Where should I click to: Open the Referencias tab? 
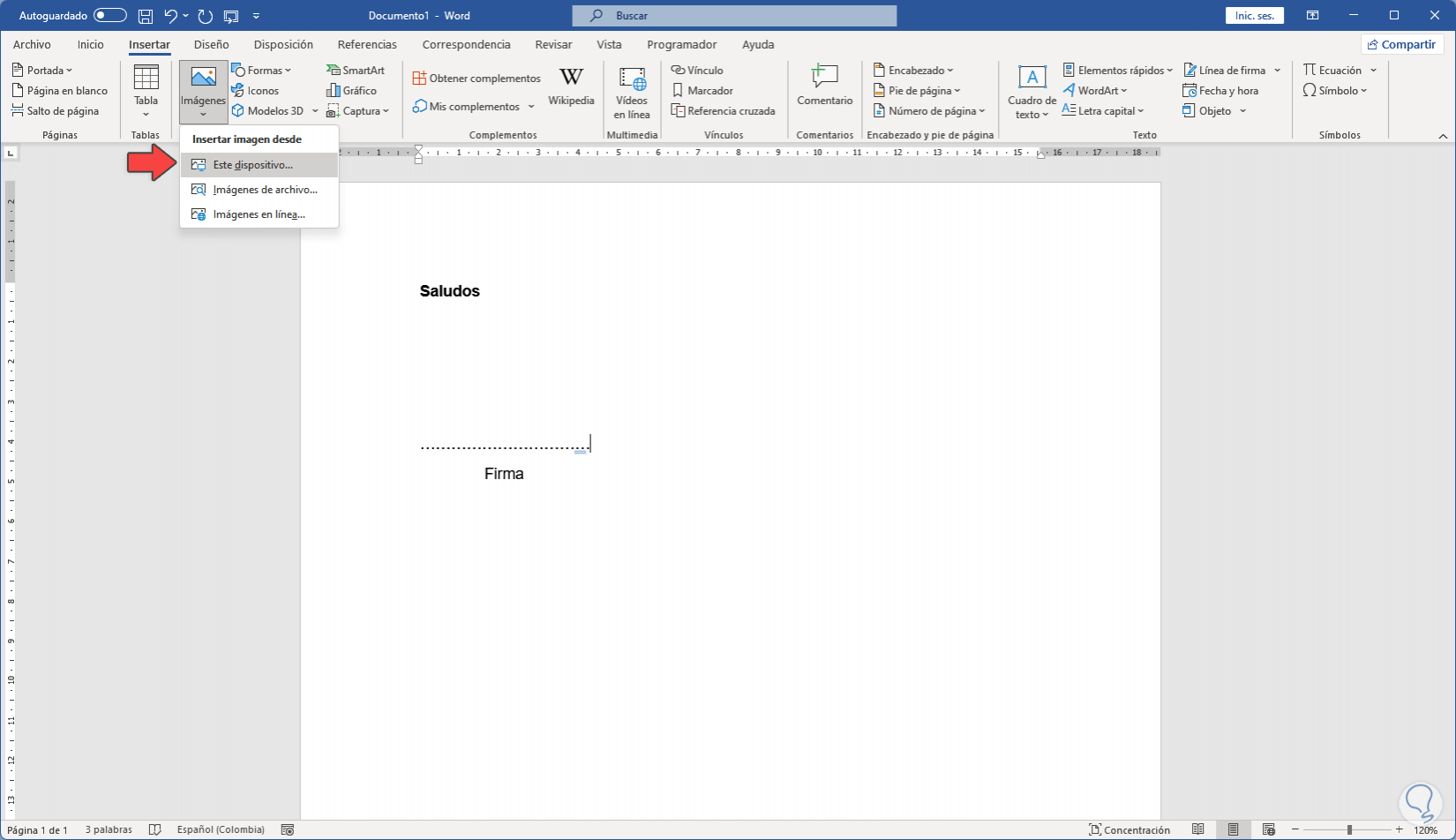coord(367,45)
